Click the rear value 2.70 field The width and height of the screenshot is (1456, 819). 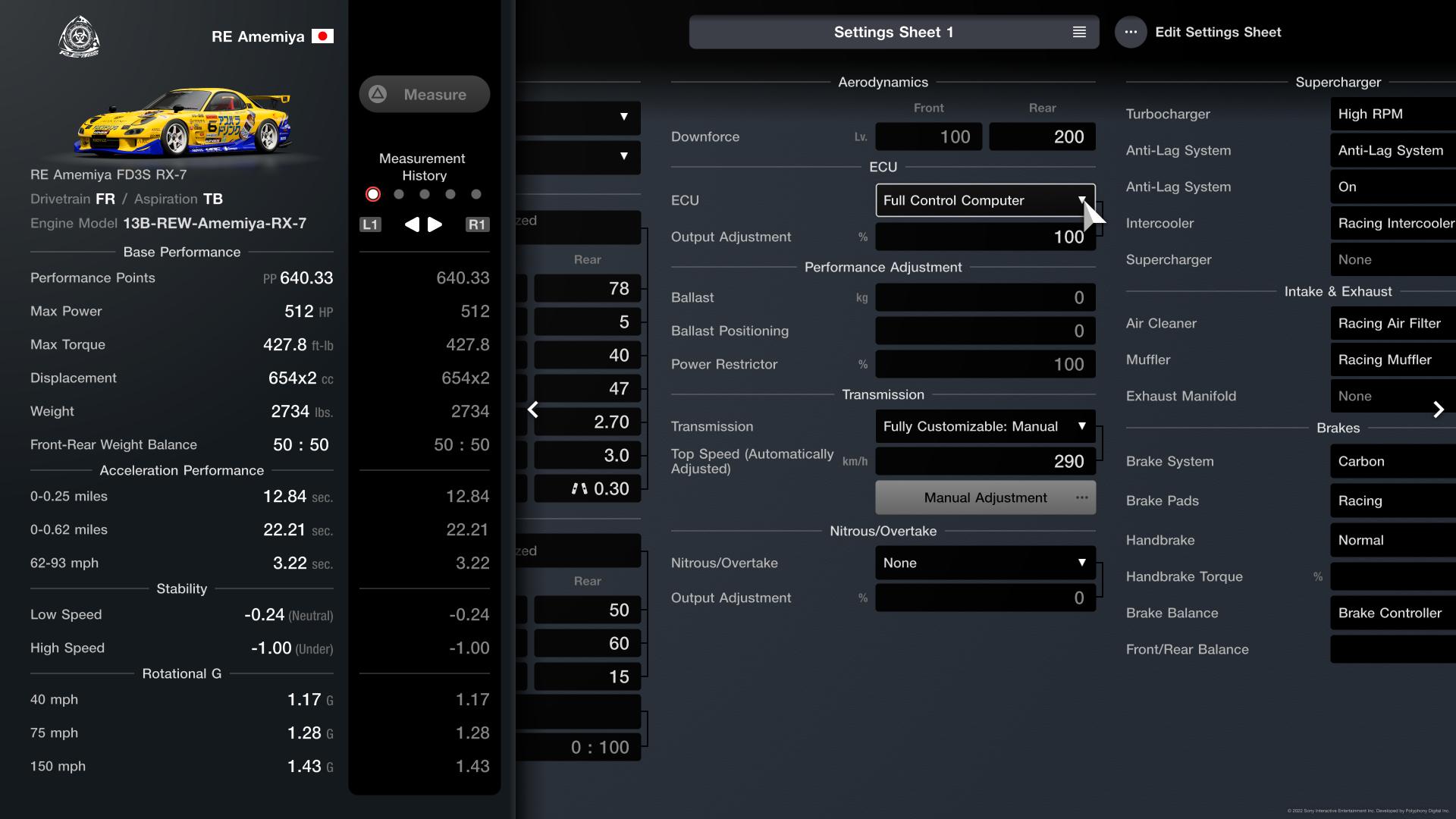[x=587, y=422]
